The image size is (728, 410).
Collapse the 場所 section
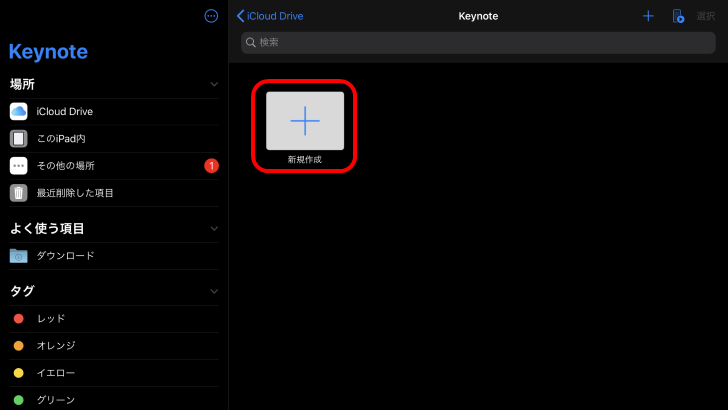coord(214,85)
